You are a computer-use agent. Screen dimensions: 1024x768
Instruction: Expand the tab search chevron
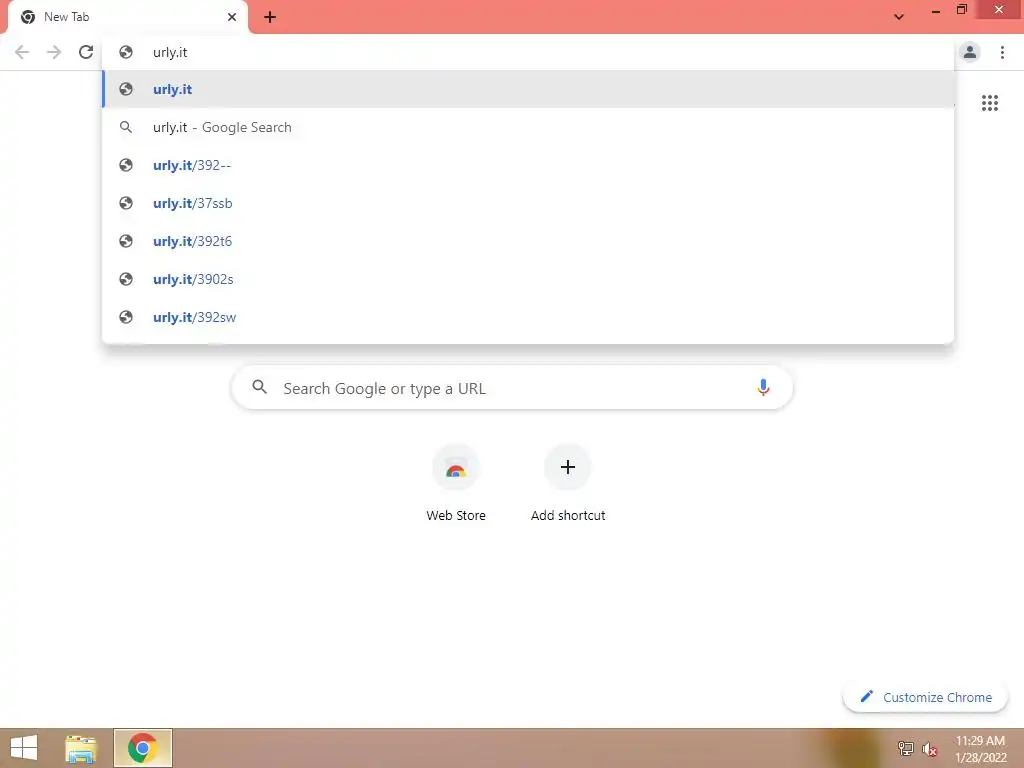(x=899, y=17)
